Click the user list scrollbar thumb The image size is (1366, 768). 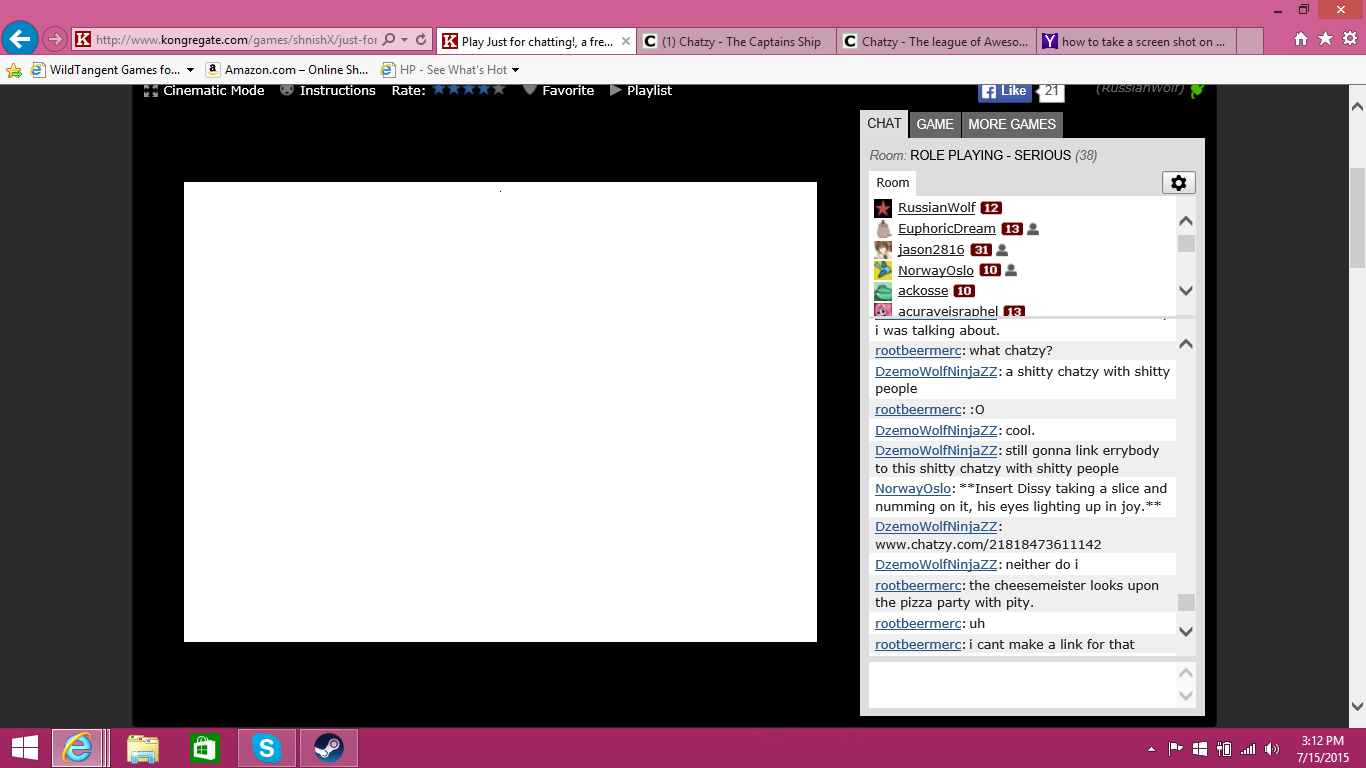click(1186, 244)
